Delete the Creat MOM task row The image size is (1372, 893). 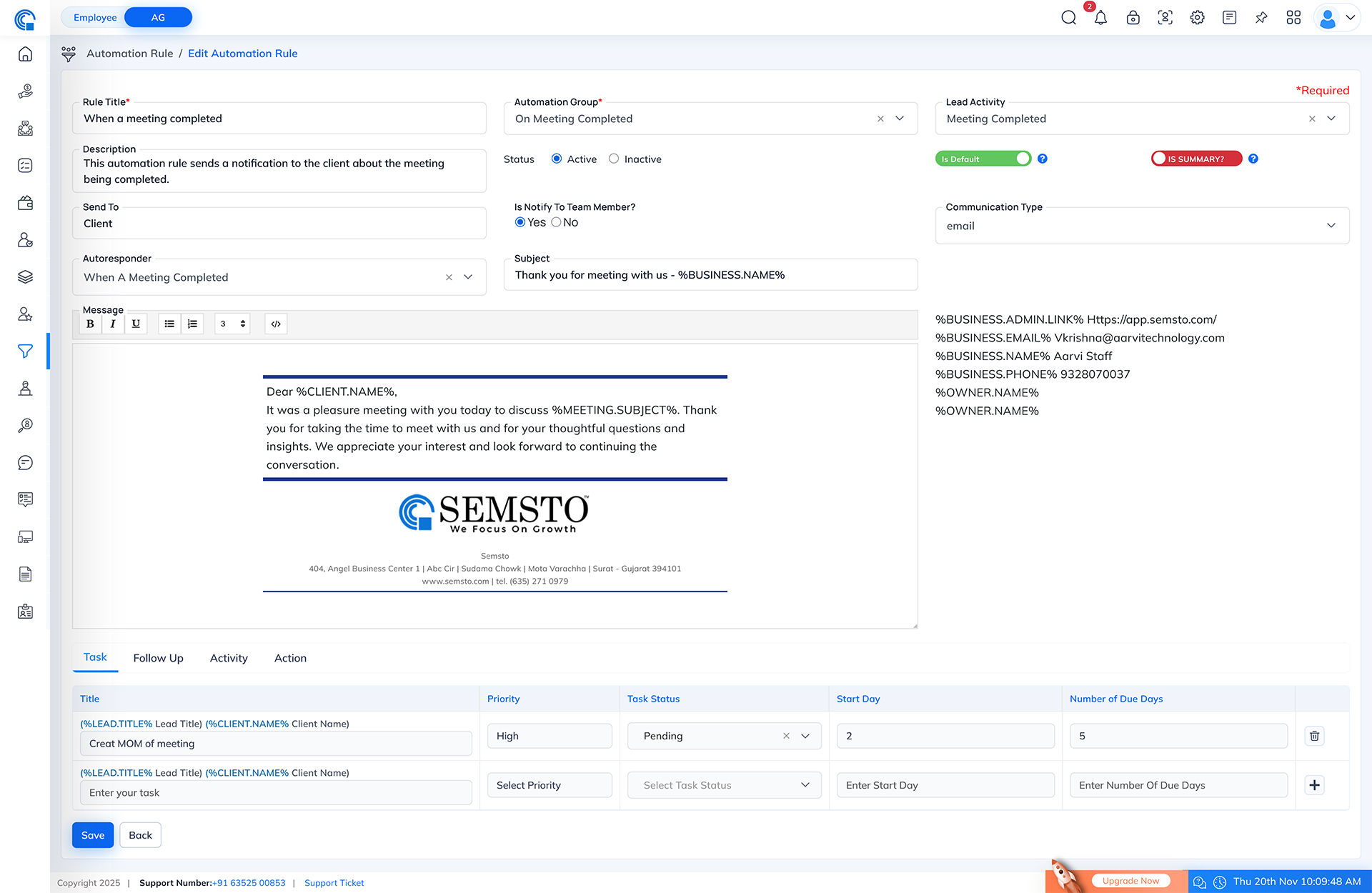click(x=1314, y=736)
